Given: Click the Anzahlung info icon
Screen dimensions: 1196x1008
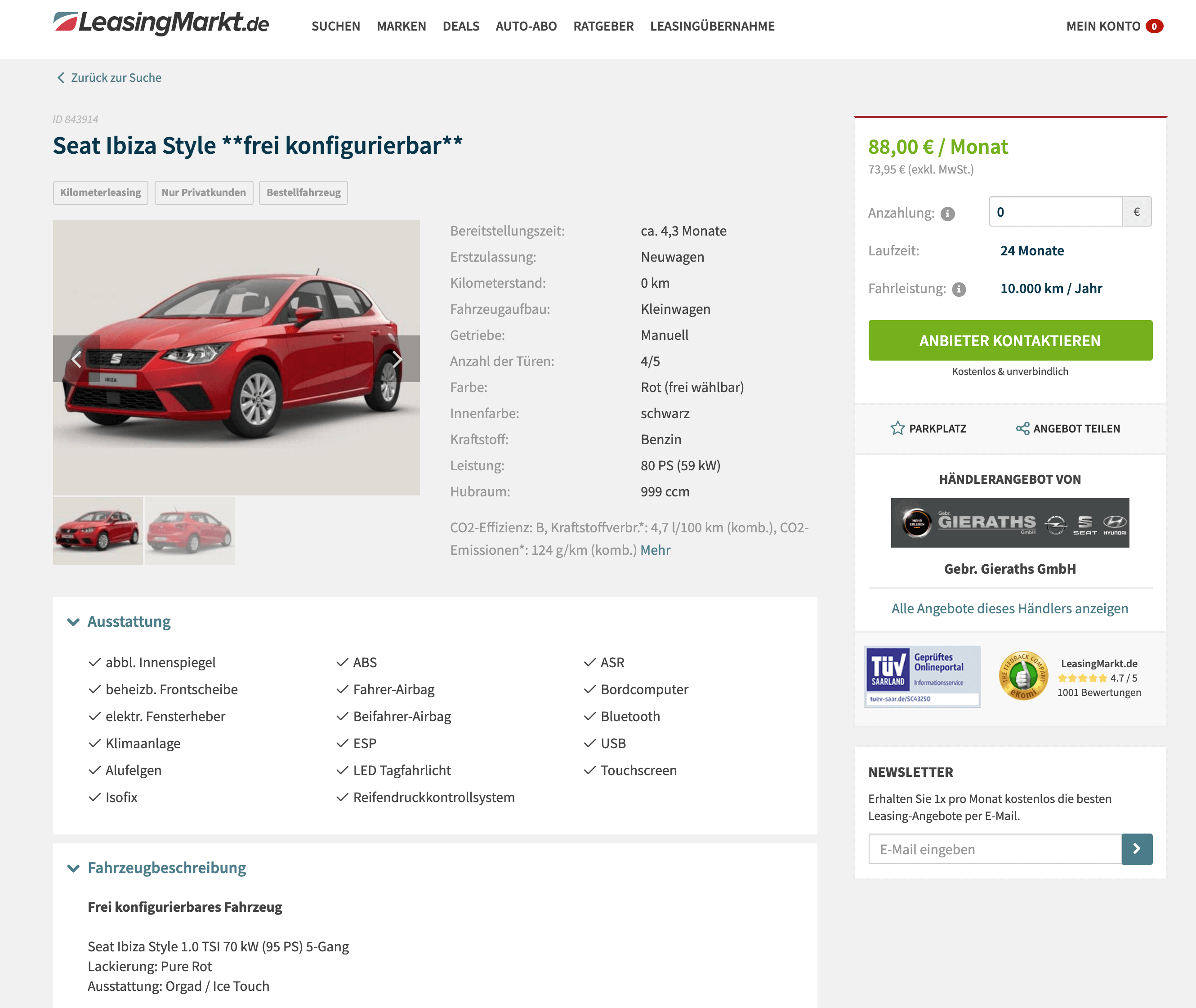Looking at the screenshot, I should pyautogui.click(x=947, y=213).
